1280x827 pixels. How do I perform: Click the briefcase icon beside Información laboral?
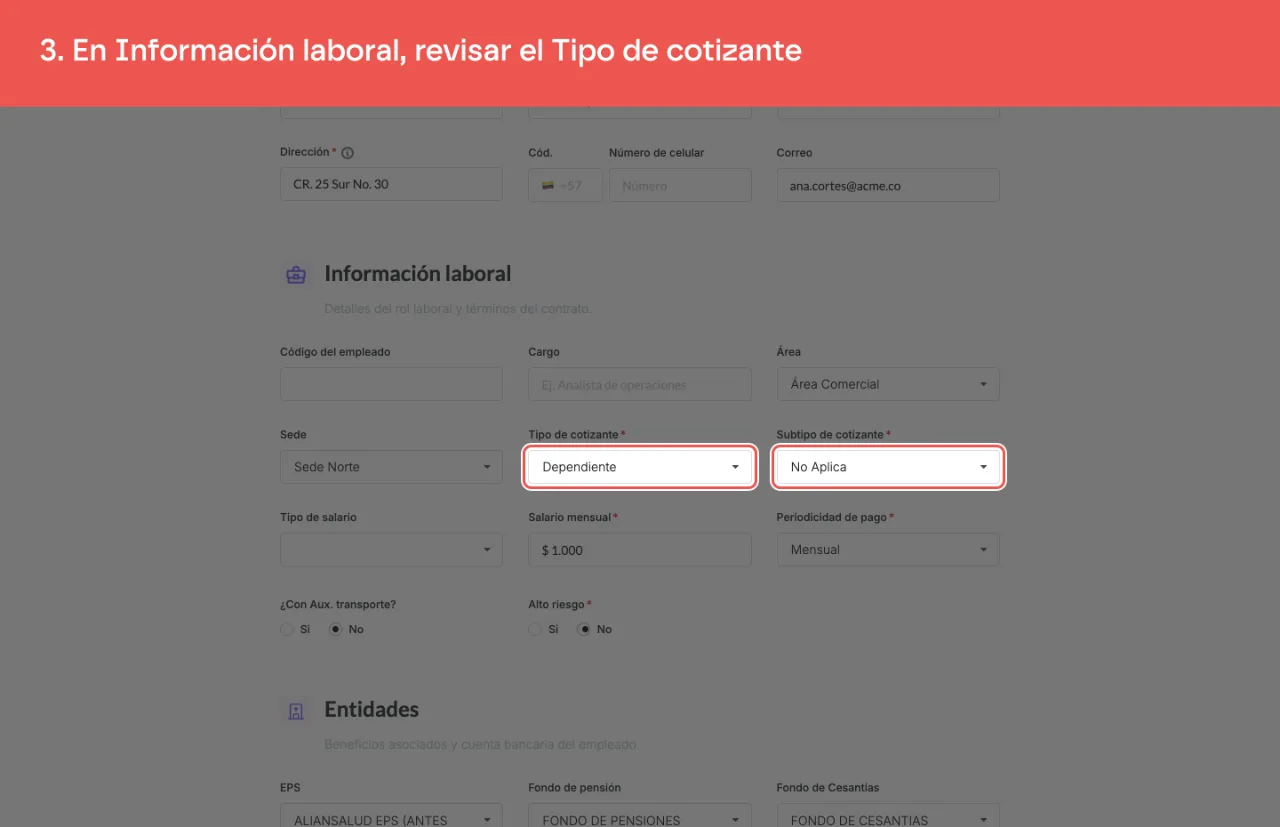(296, 275)
